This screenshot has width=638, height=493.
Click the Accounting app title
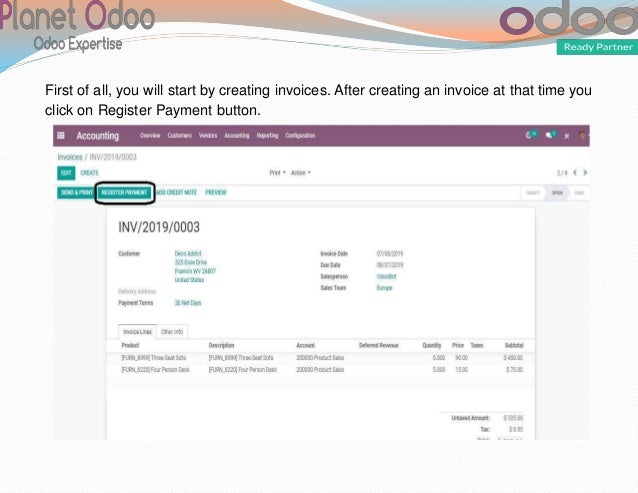coord(98,136)
